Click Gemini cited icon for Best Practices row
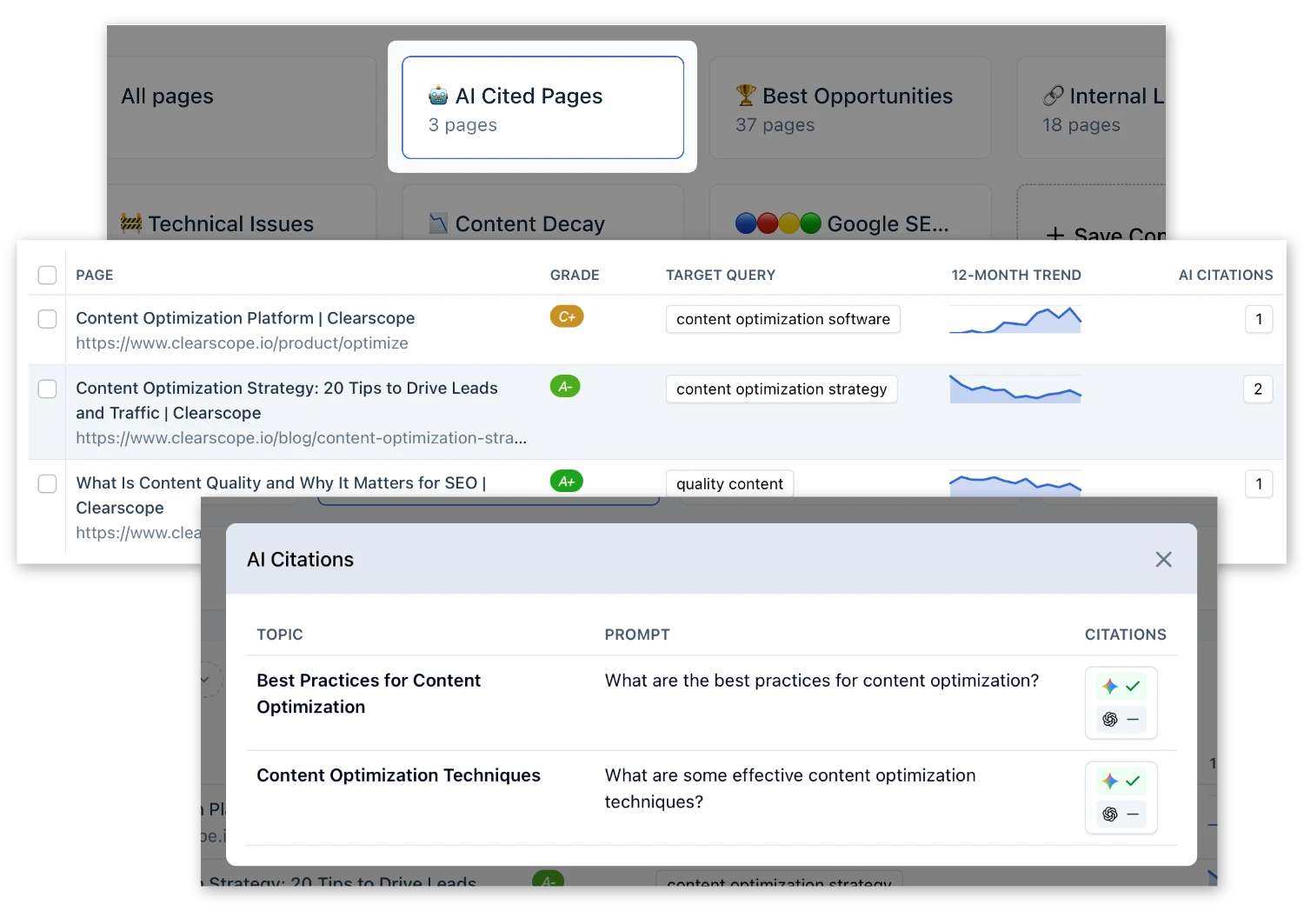 [x=1110, y=687]
